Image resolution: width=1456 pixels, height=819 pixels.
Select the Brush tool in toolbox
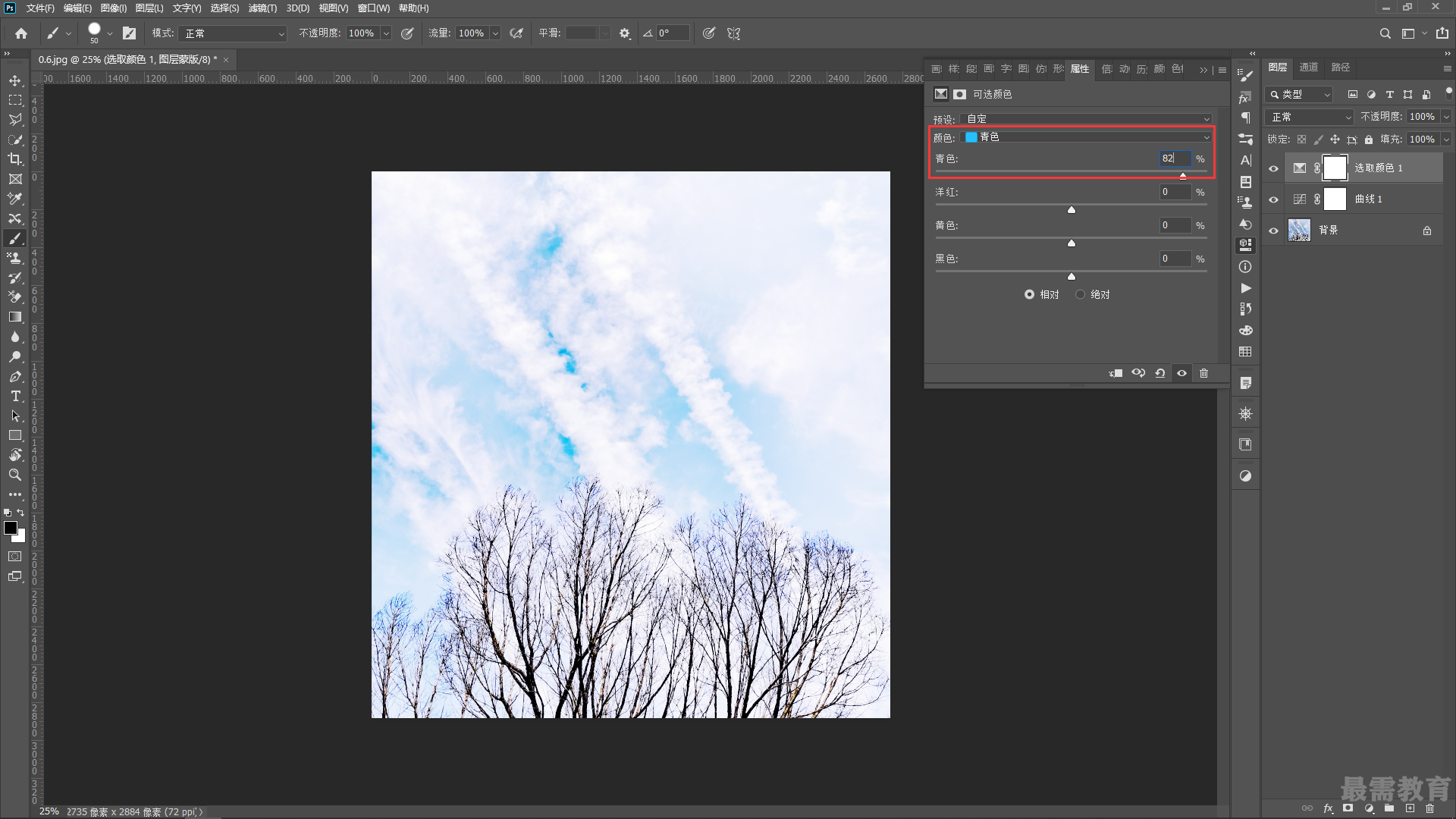(x=15, y=238)
